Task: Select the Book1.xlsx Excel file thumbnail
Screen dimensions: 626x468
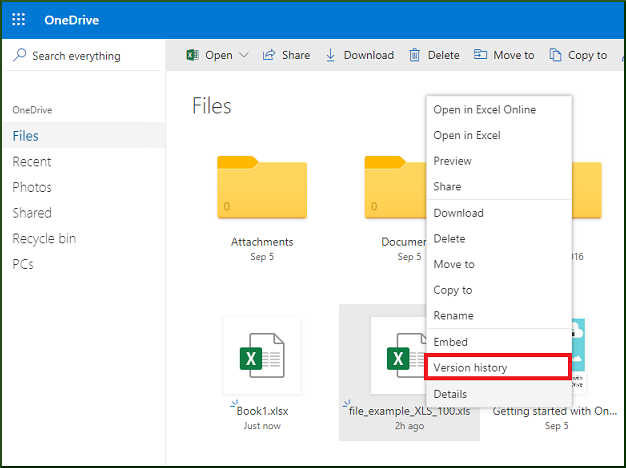Action: click(262, 355)
